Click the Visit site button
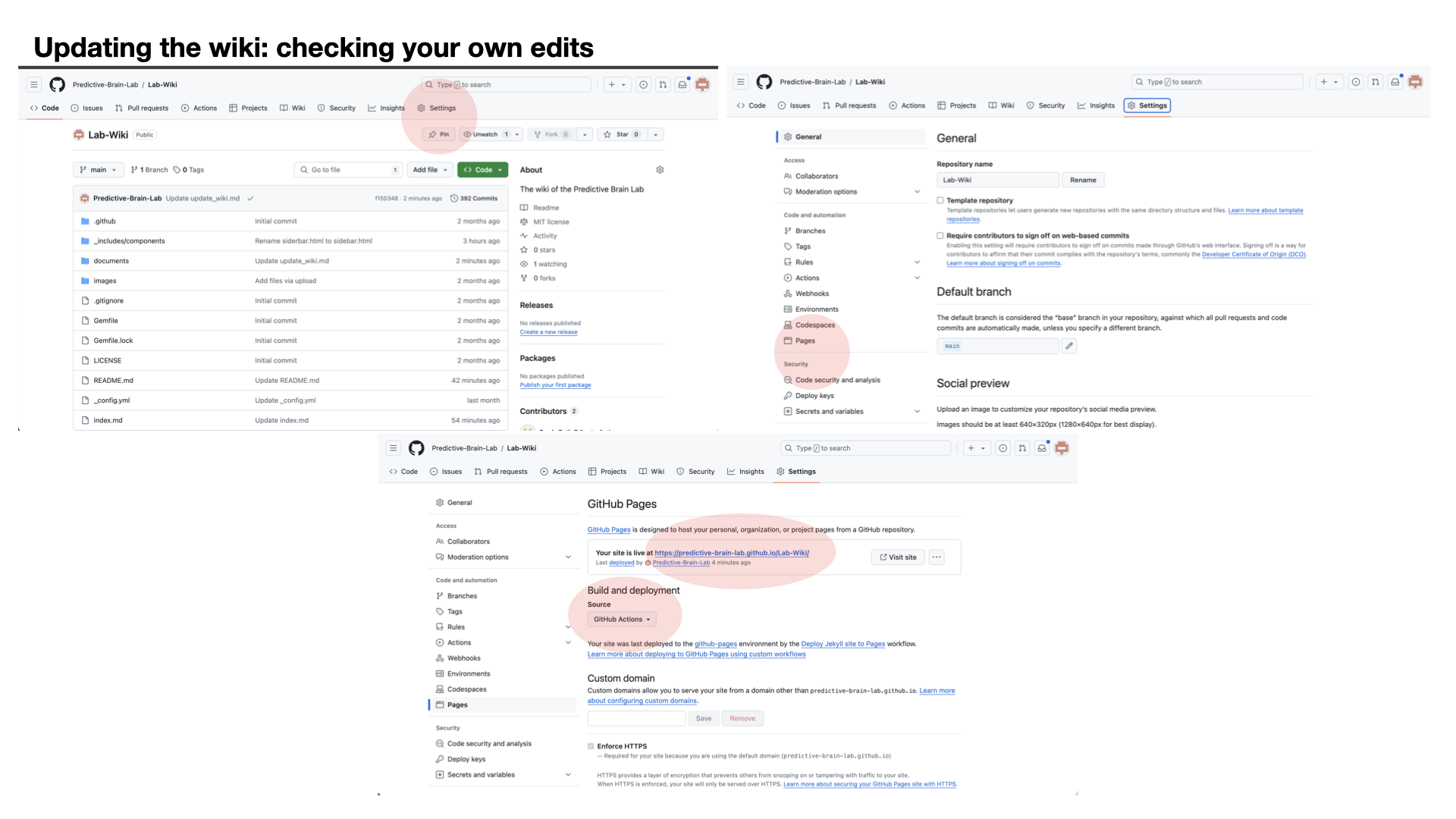Viewport: 1456px width, 819px height. tap(898, 557)
